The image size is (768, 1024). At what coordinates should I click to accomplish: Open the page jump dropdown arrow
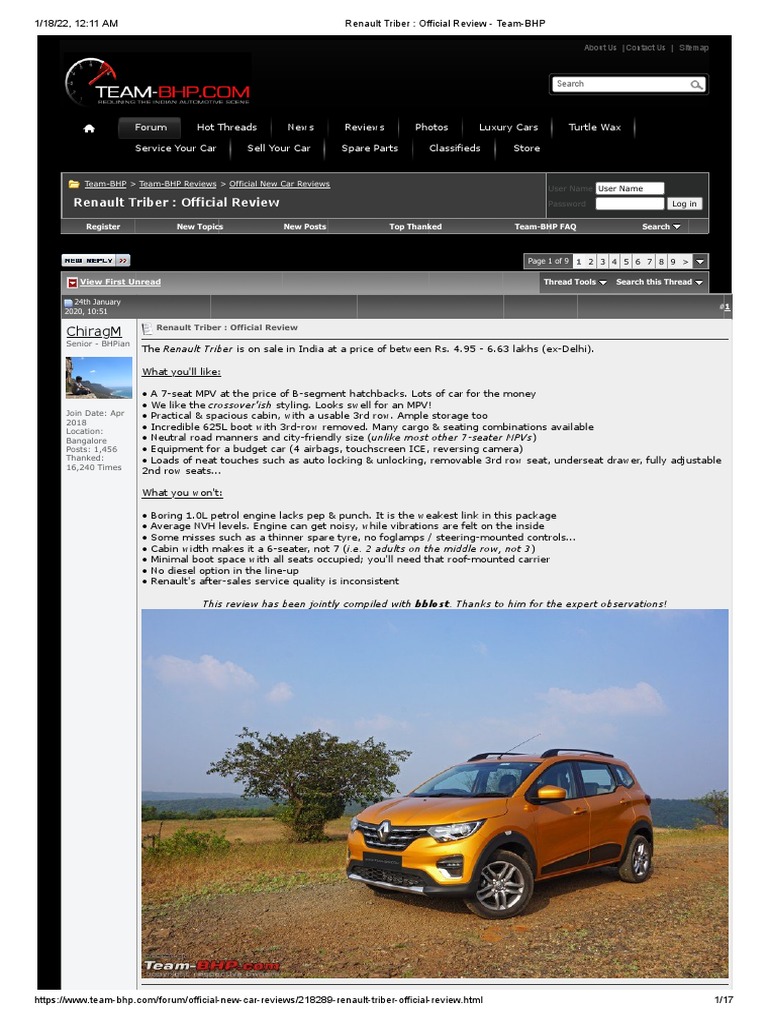pyautogui.click(x=700, y=262)
